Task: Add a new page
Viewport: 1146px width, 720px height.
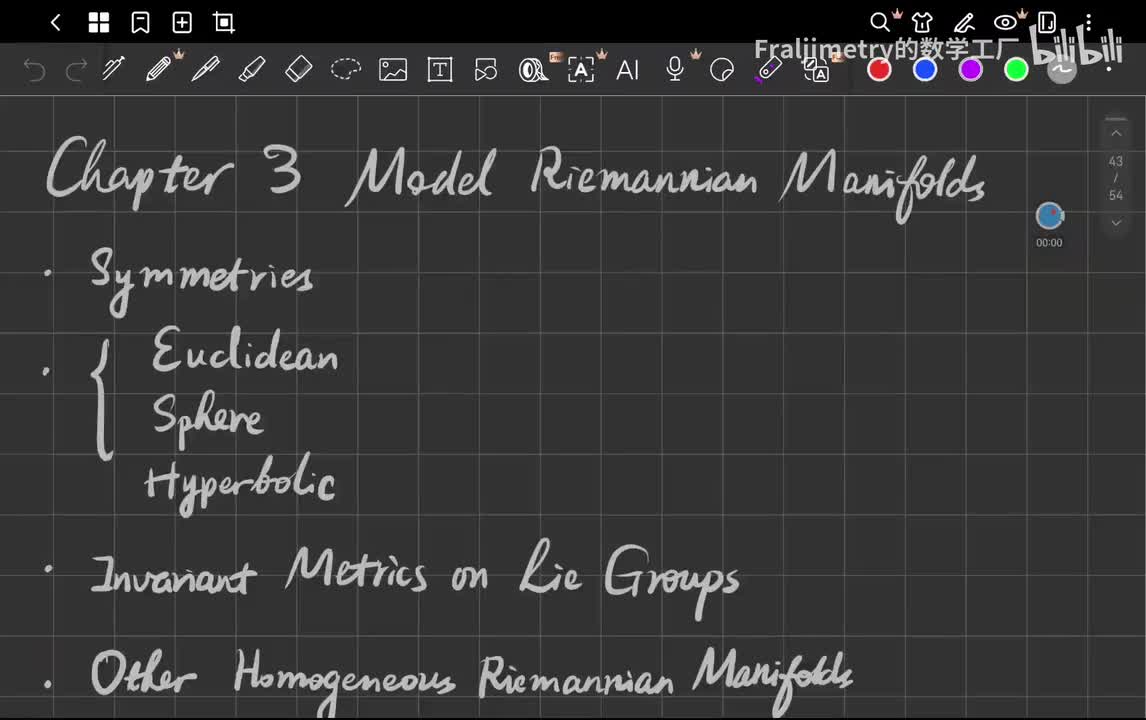Action: [182, 23]
